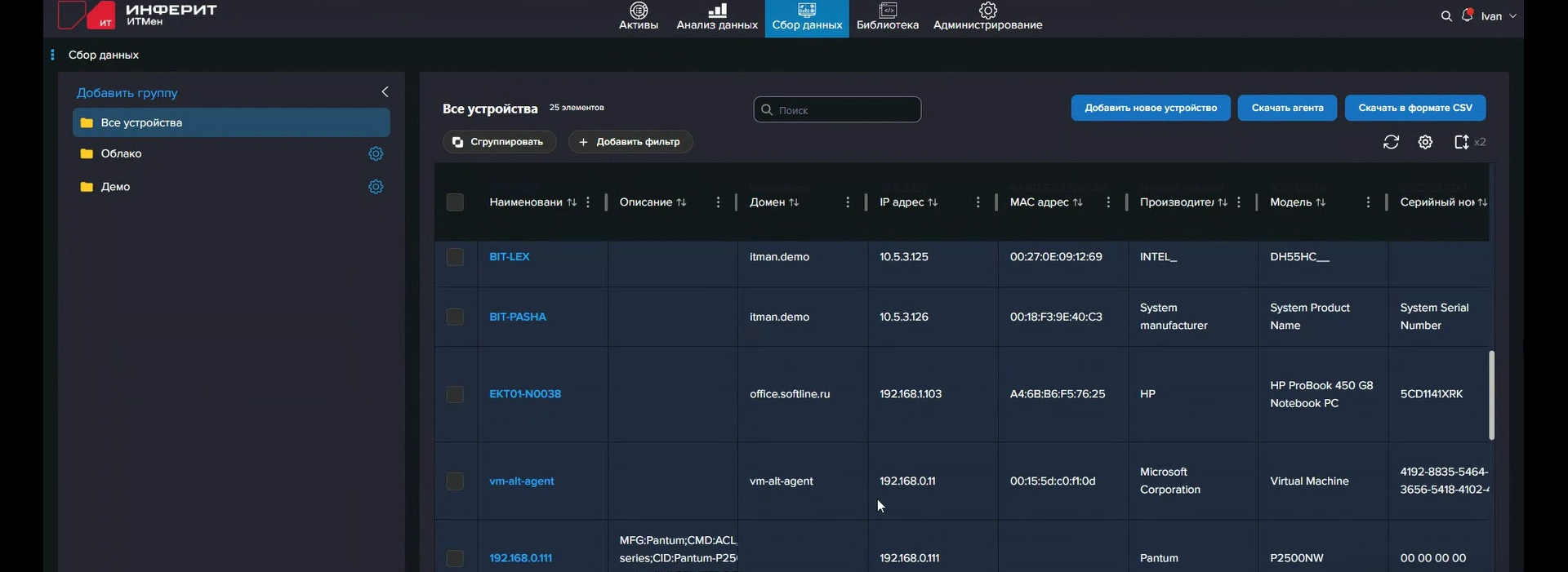Click the three-dot menu beside Сбор данных
Image resolution: width=1568 pixels, height=572 pixels.
[52, 55]
